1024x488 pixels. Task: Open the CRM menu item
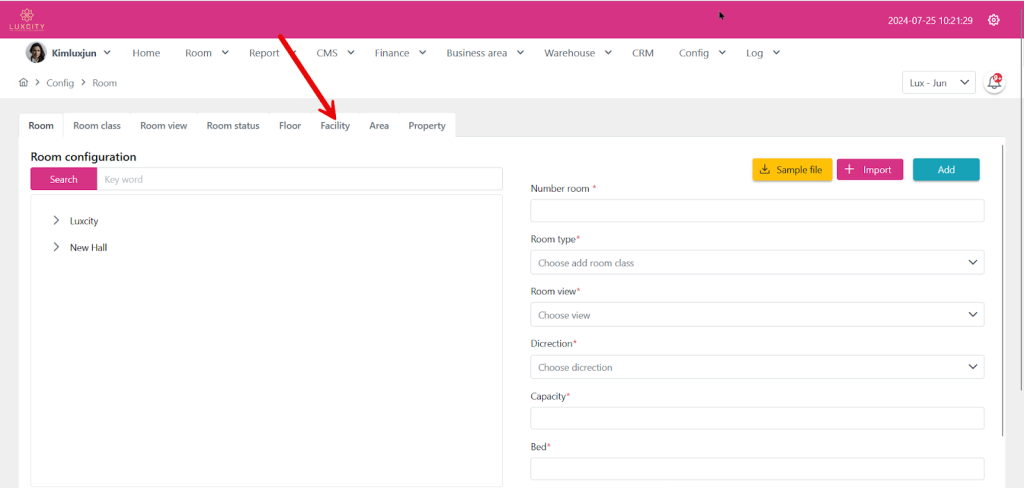(643, 53)
